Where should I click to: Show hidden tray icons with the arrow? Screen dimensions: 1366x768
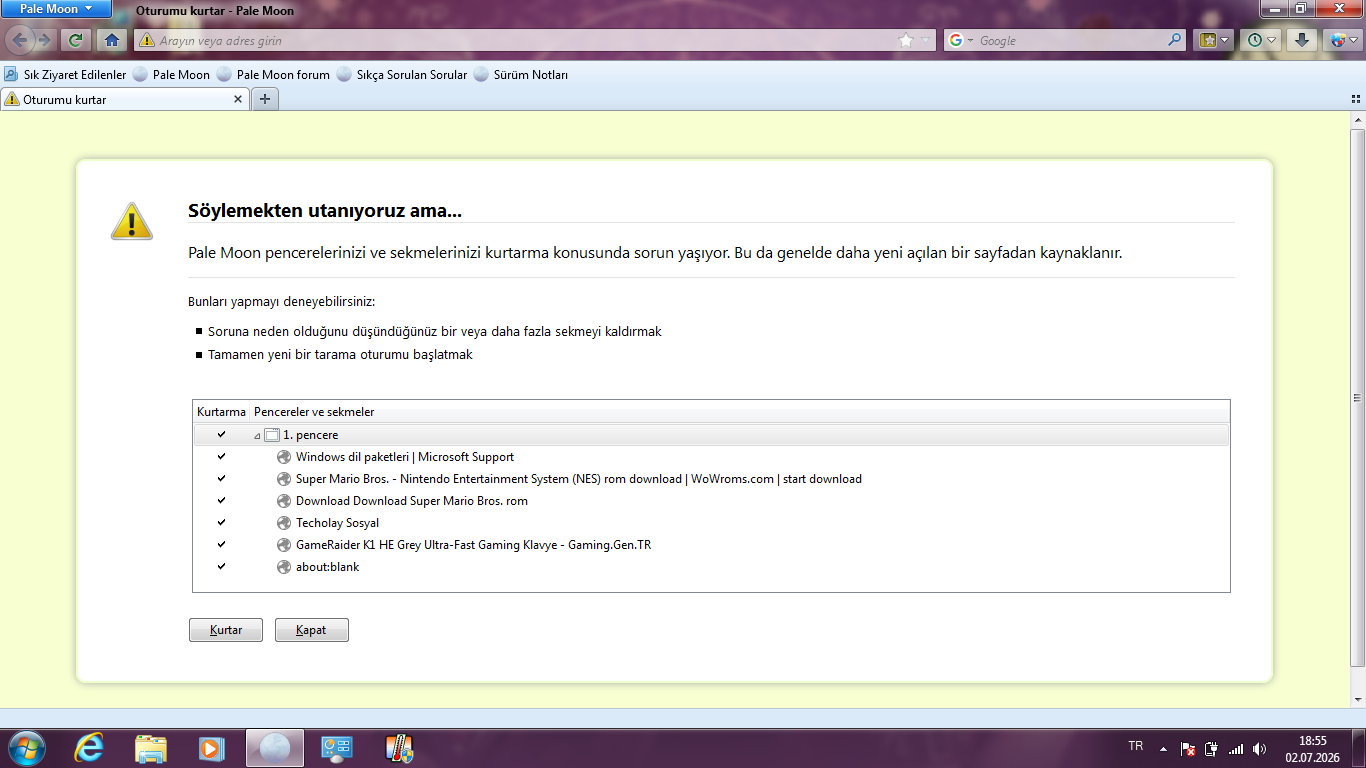[x=1163, y=748]
